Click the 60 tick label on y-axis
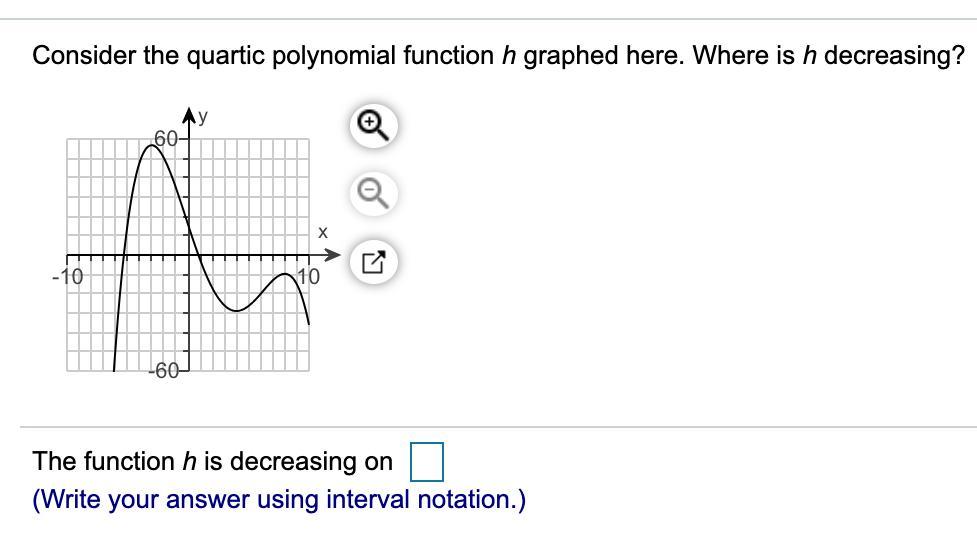The height and width of the screenshot is (542, 977). [x=168, y=138]
